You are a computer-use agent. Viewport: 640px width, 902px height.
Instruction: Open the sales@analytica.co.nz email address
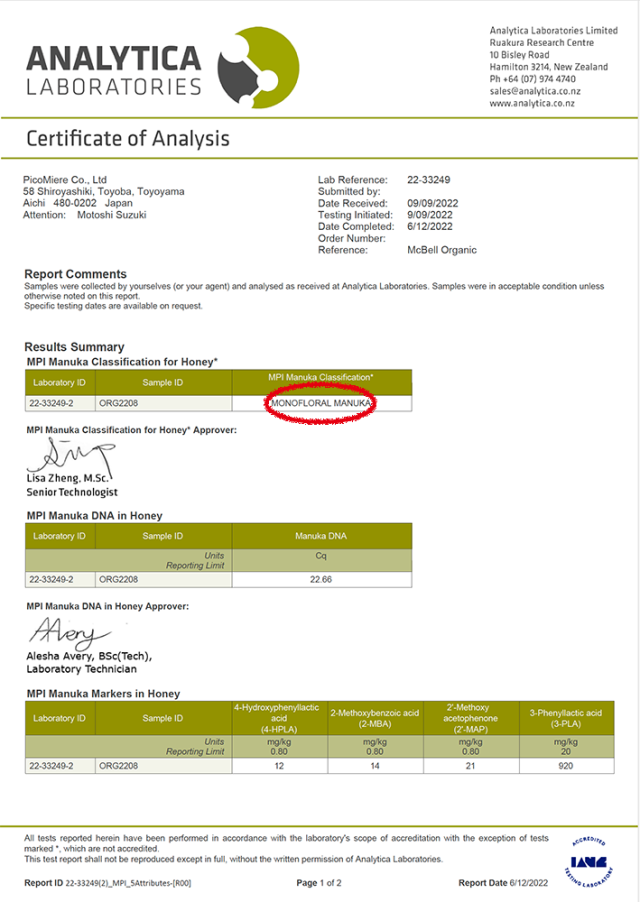coord(535,91)
